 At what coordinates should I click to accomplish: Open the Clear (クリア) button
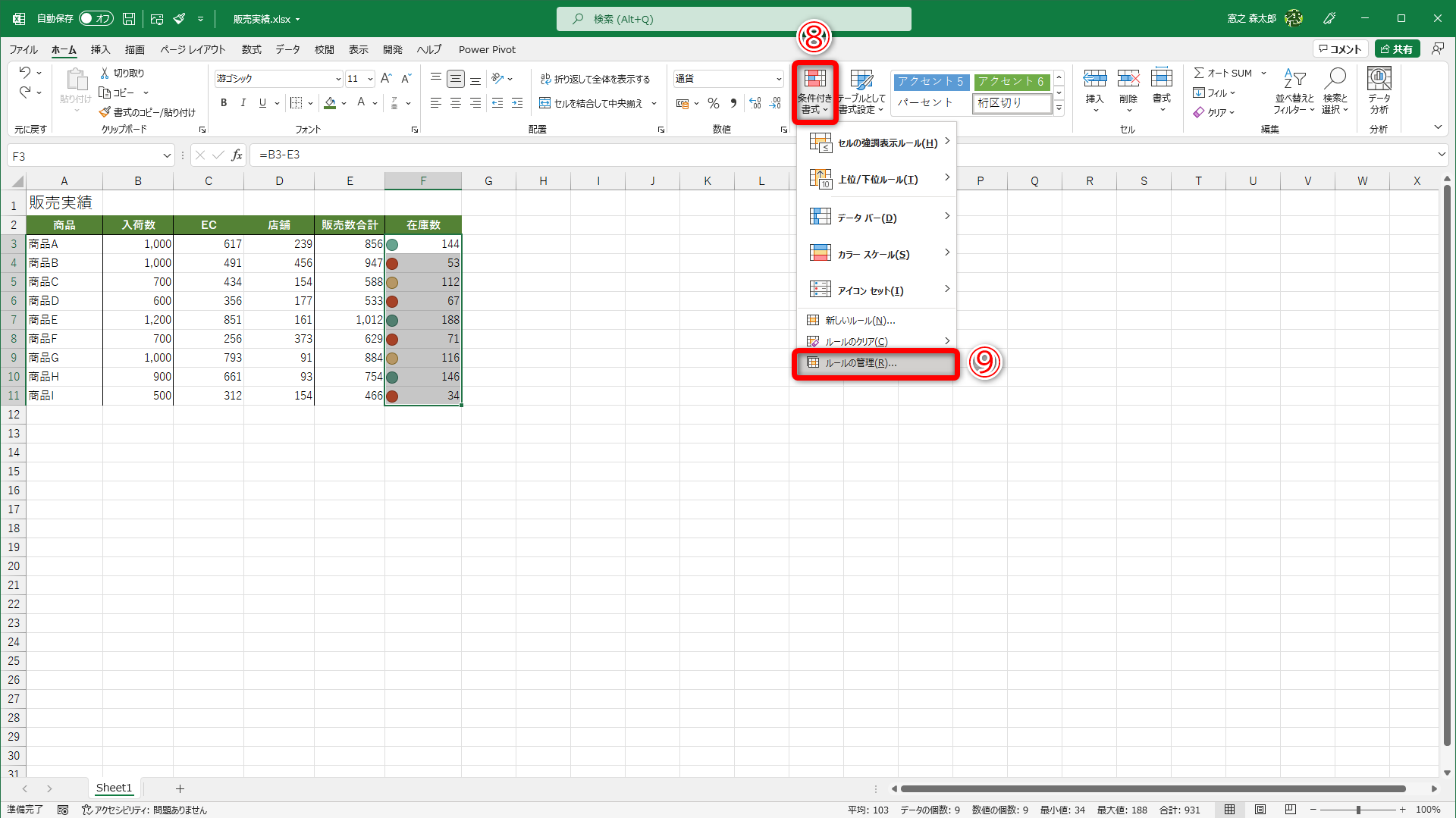(1214, 112)
